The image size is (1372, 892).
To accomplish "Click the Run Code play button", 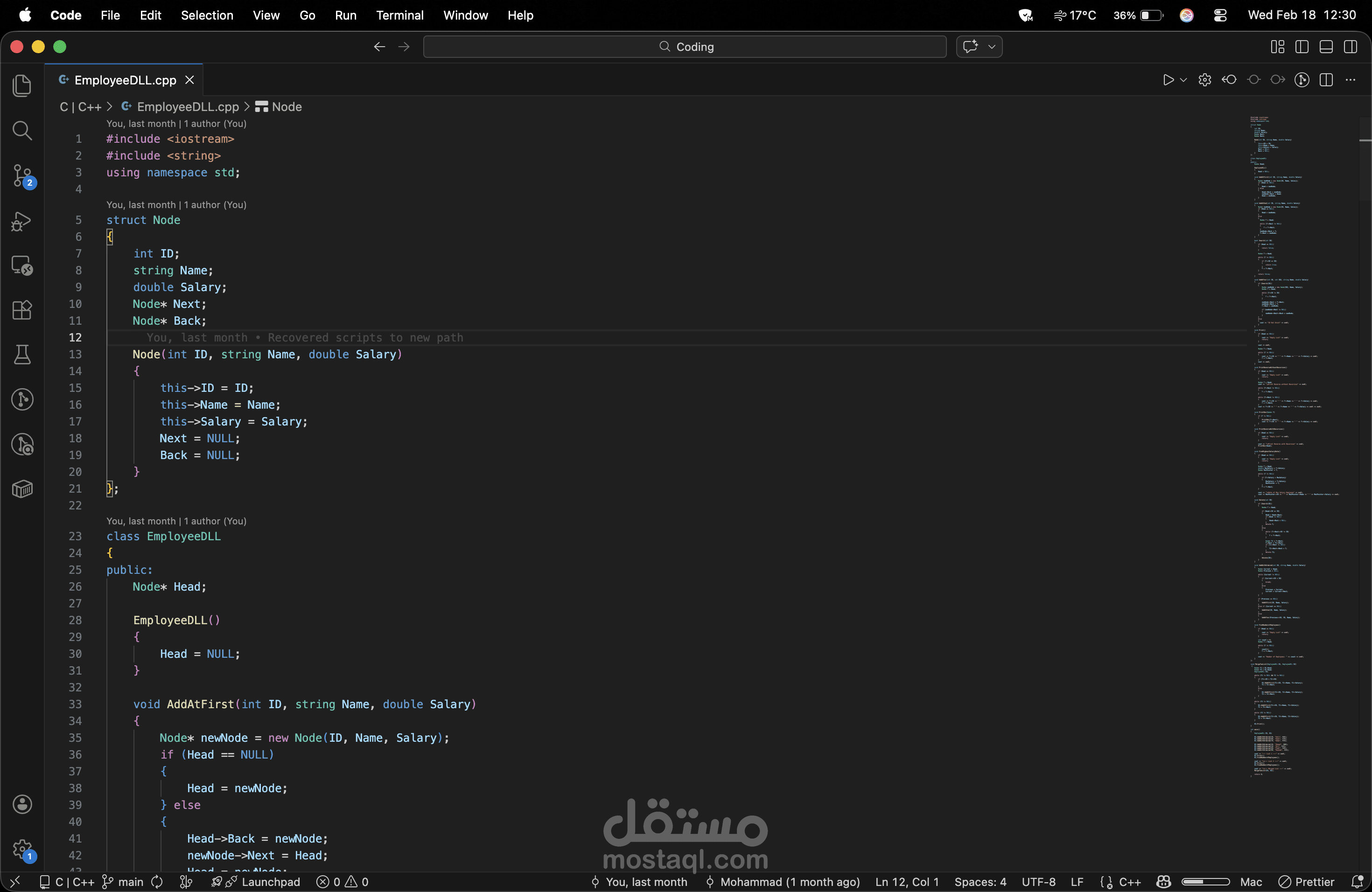I will [1168, 80].
